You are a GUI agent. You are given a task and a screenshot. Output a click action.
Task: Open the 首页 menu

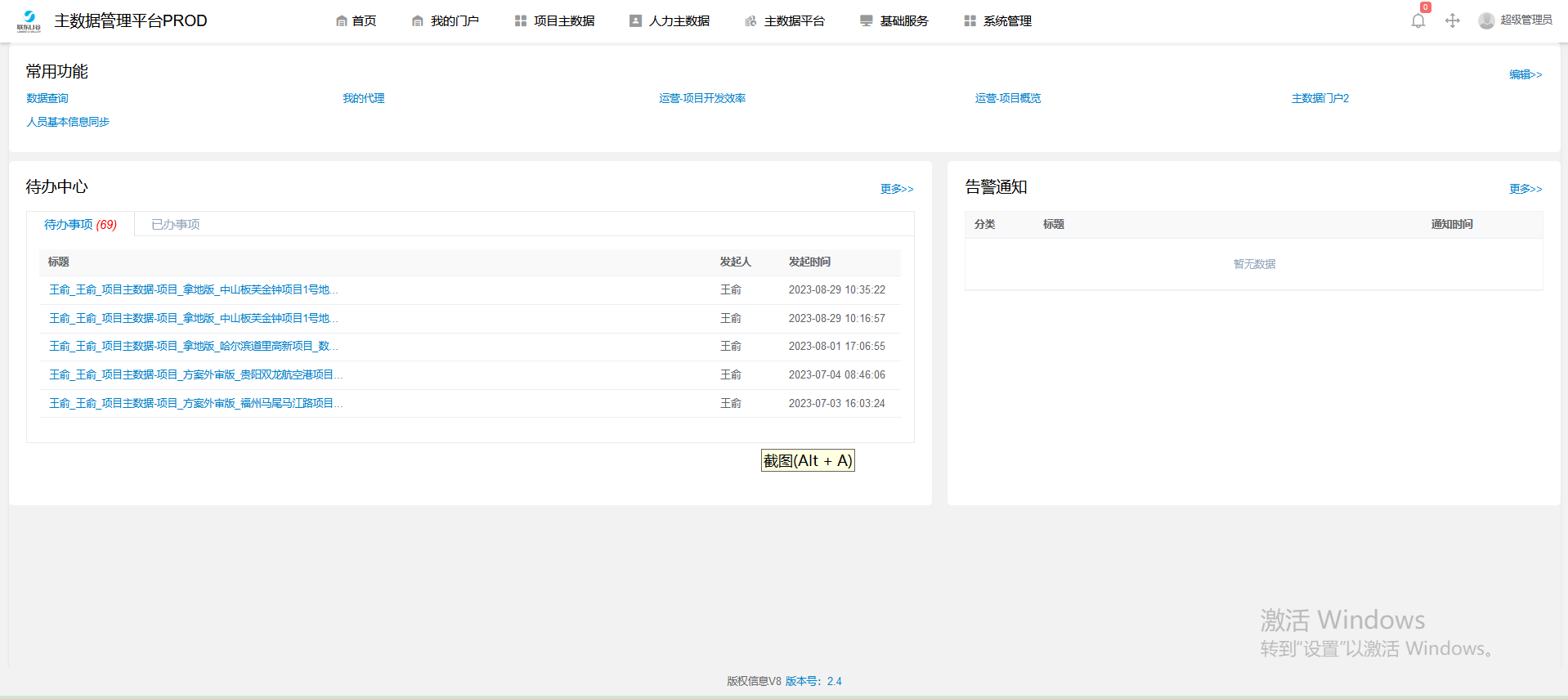tap(365, 21)
